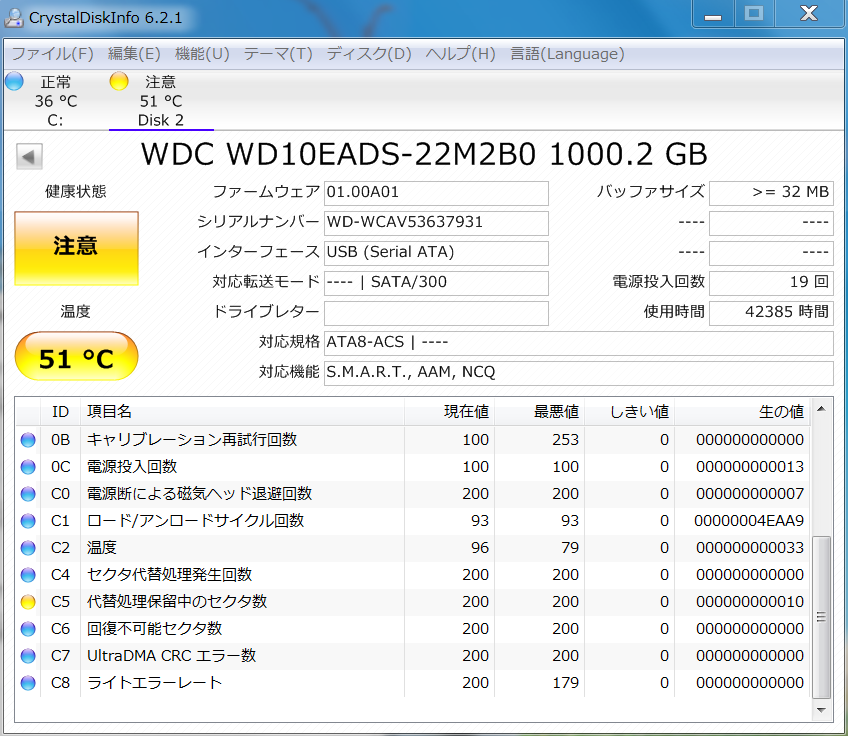Maximize the CrystalDiskInfo window
Viewport: 848px width, 736px height.
[754, 14]
